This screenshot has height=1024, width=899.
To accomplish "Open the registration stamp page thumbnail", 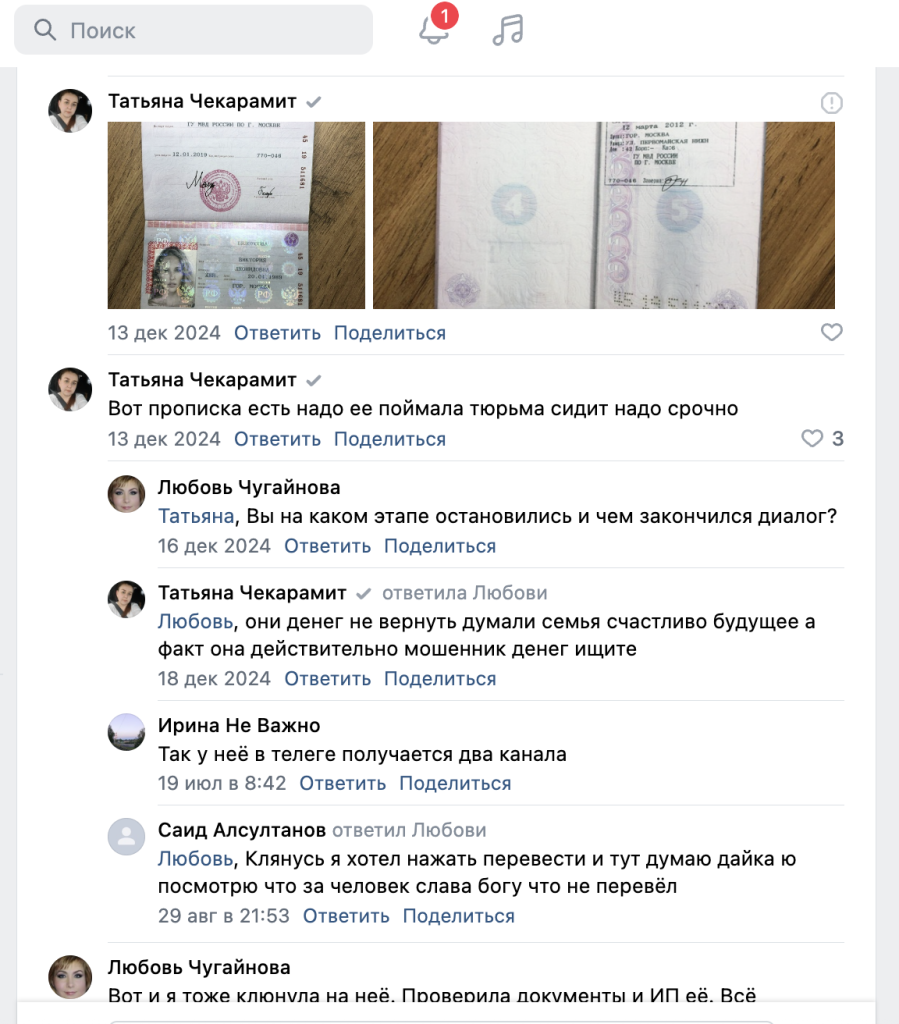I will pos(603,215).
